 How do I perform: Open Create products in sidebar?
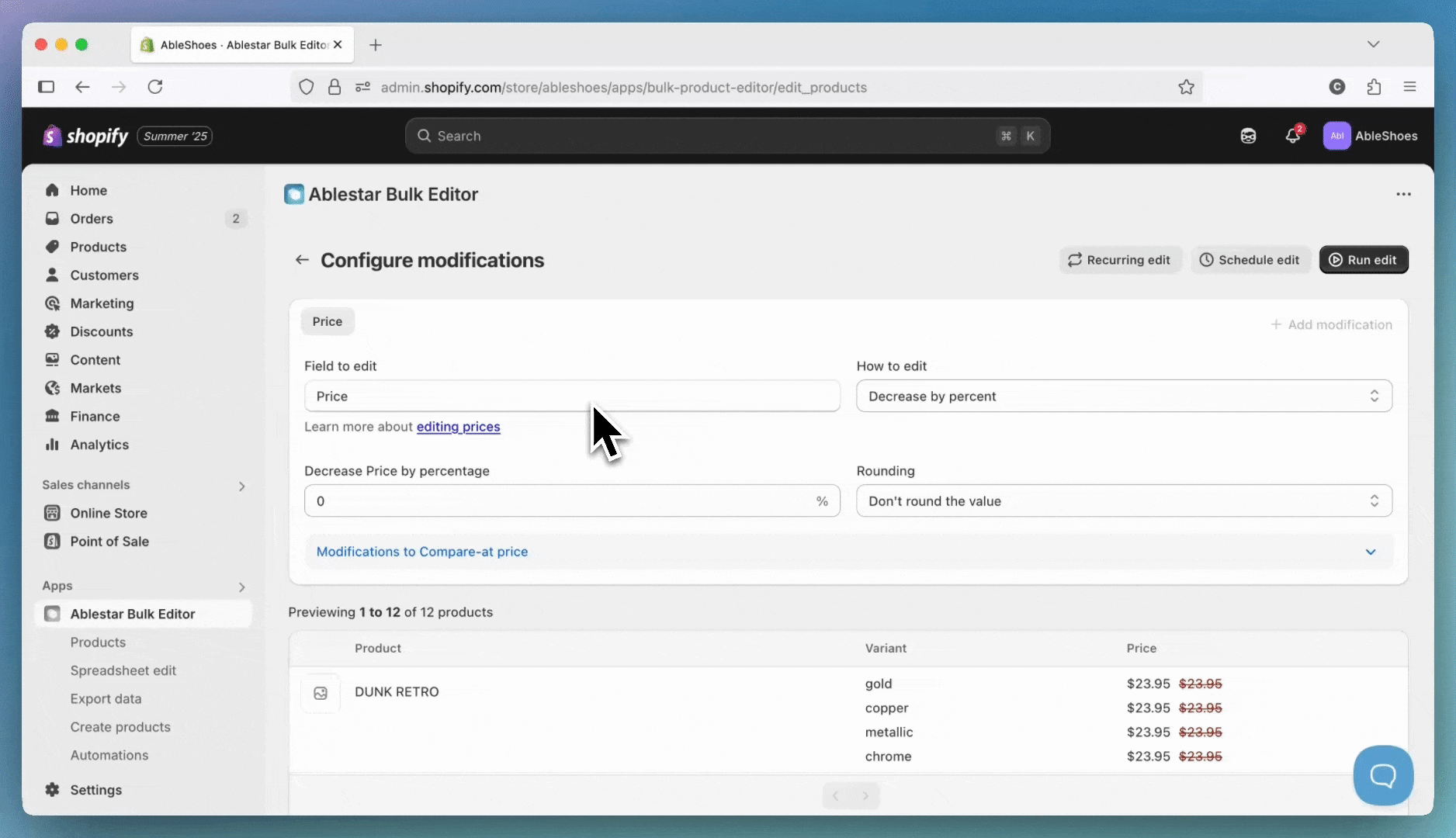[120, 727]
